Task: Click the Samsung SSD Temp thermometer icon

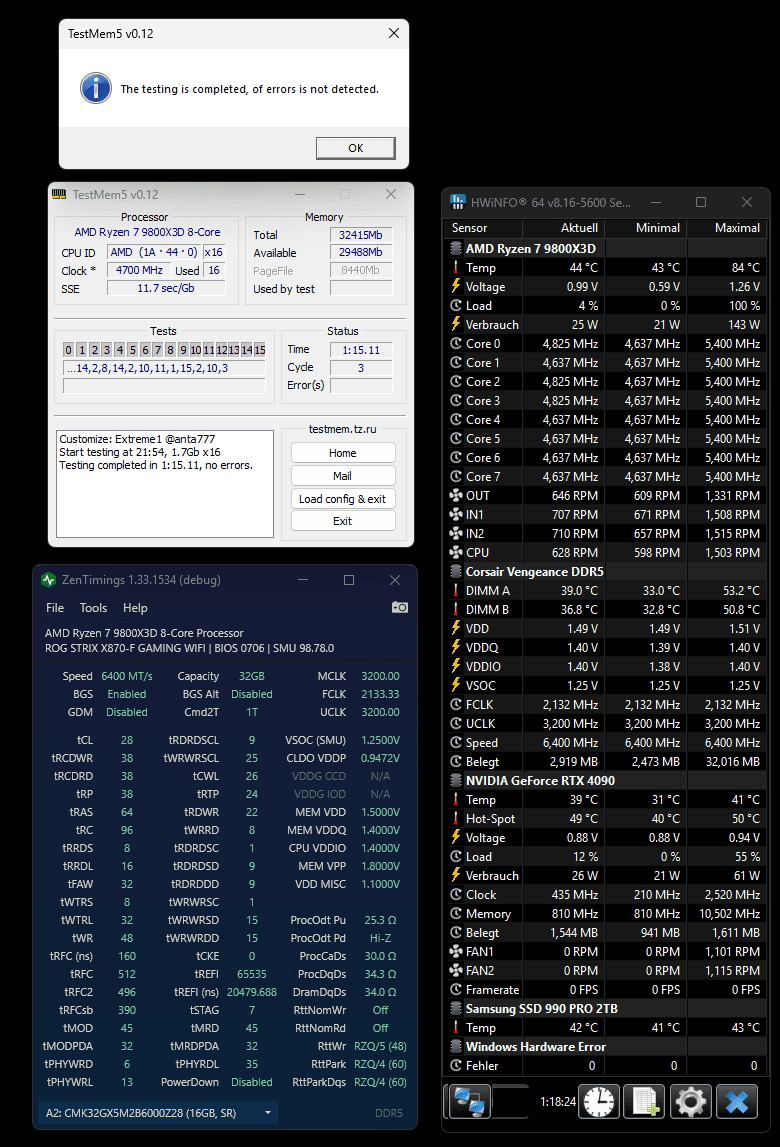Action: tap(456, 1028)
